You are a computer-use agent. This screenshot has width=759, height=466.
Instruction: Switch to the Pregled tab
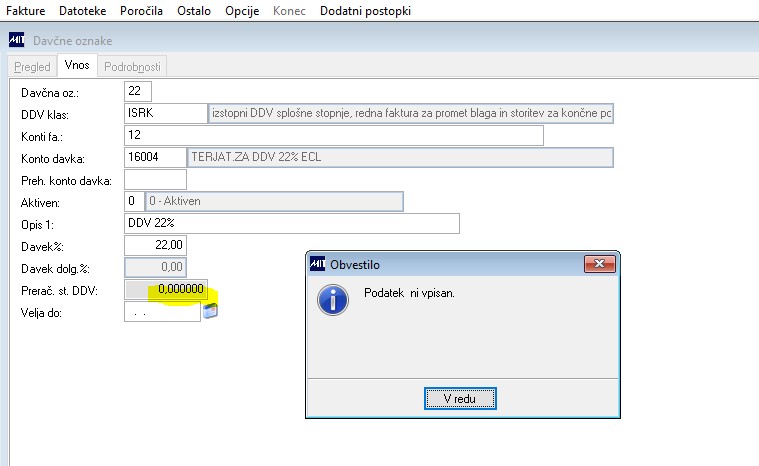coord(32,66)
